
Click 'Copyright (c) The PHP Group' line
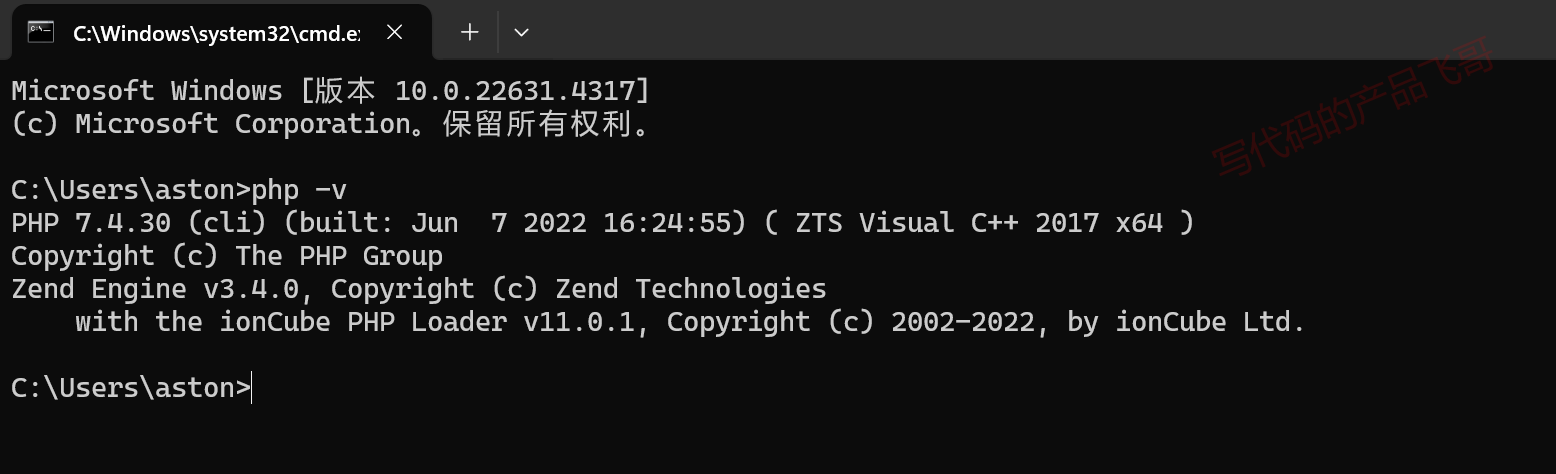227,256
